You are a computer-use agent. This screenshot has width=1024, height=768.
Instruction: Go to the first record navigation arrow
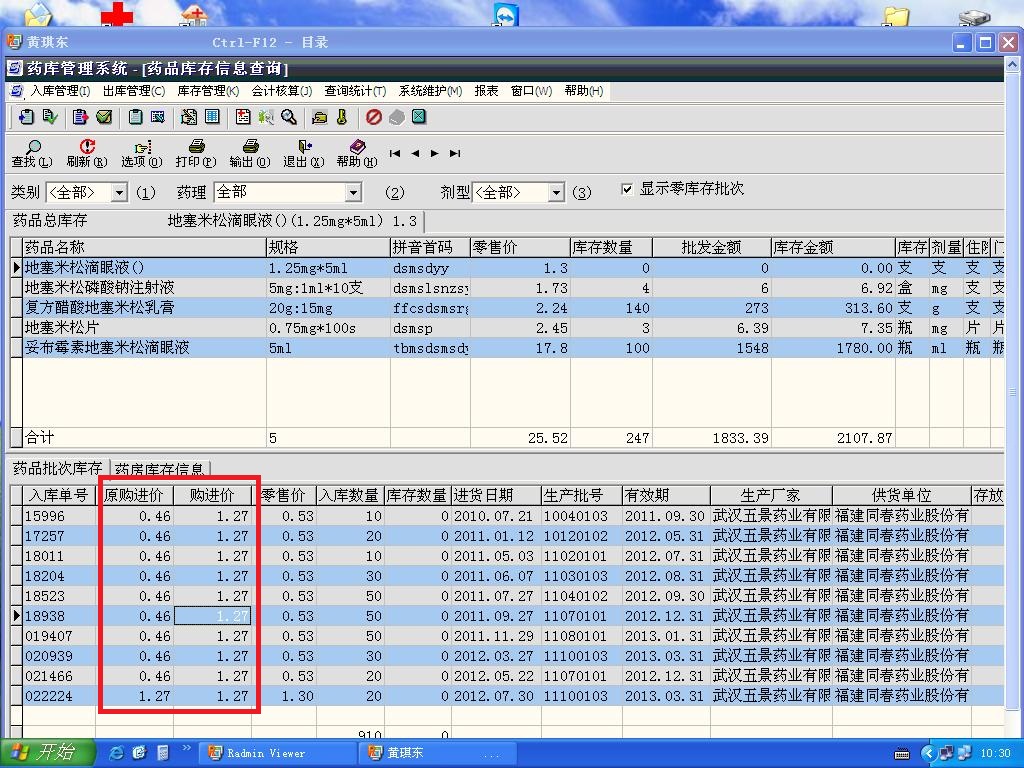(395, 154)
